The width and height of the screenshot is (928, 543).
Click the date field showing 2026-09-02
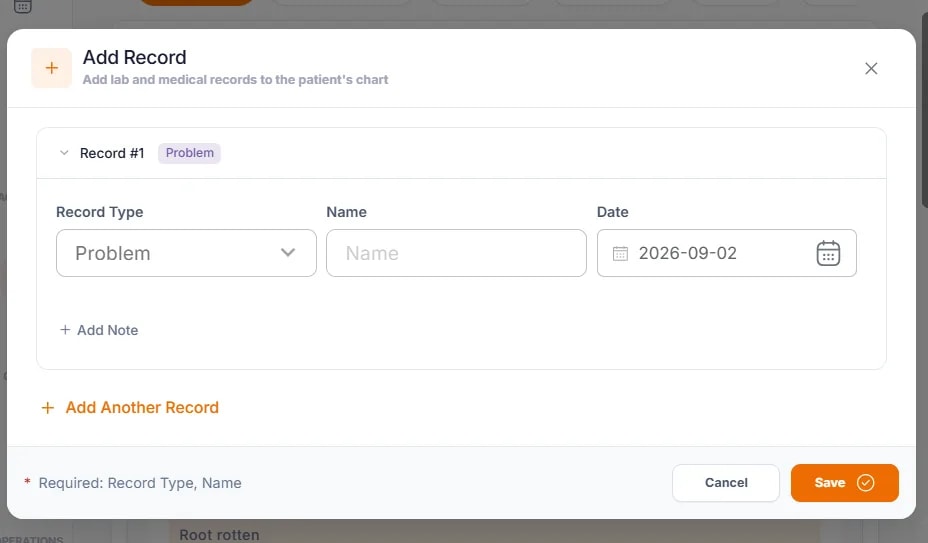pos(726,253)
